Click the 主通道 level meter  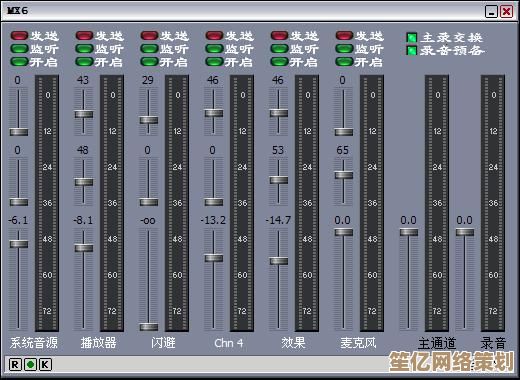(437, 203)
